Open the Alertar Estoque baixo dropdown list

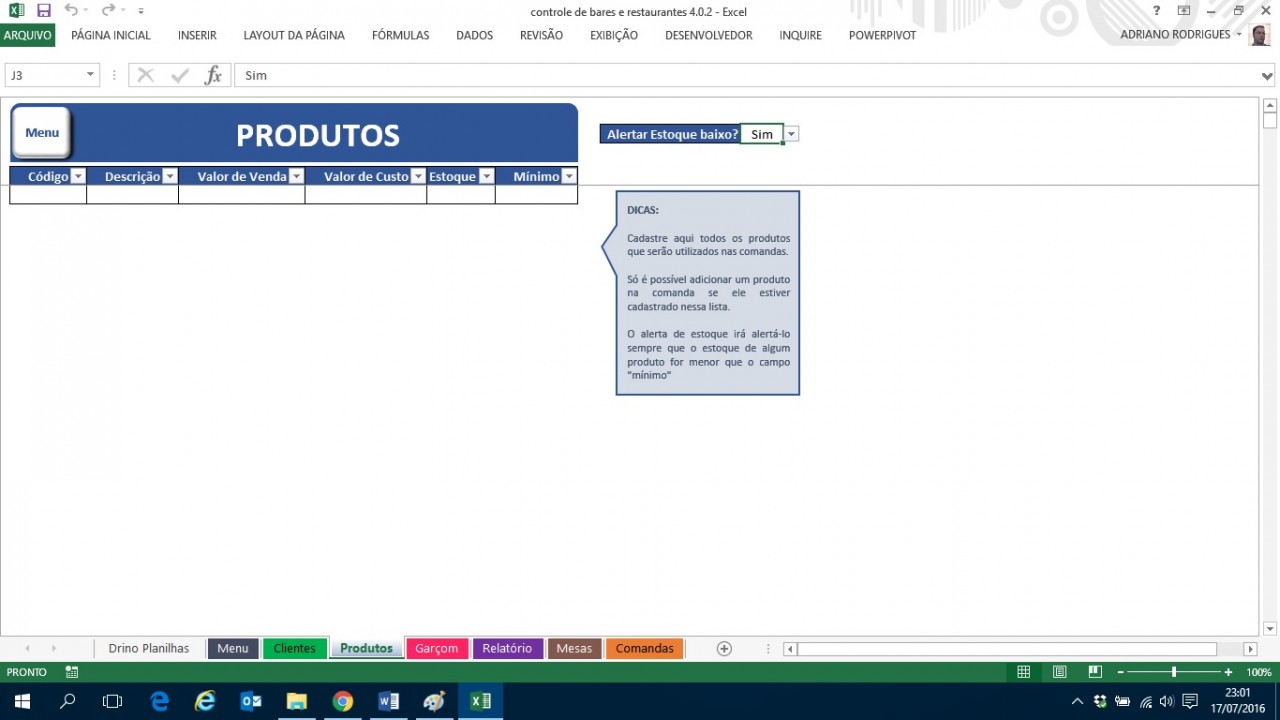tap(791, 134)
